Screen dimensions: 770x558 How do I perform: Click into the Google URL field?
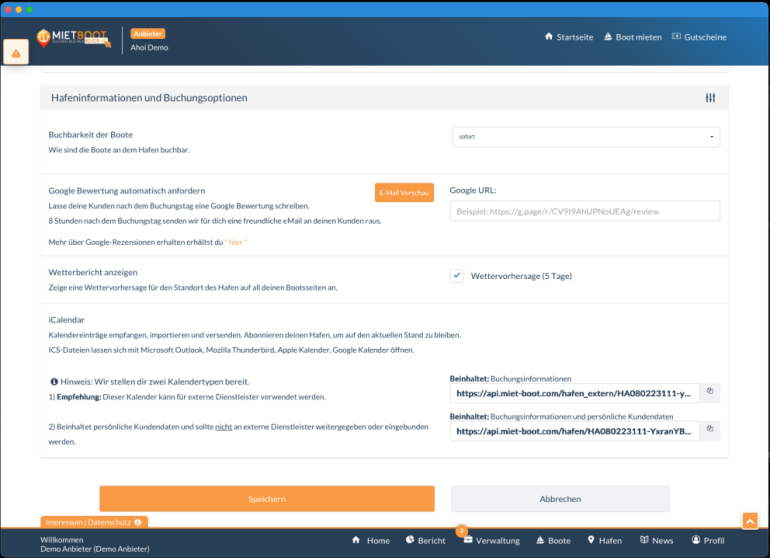[x=585, y=211]
